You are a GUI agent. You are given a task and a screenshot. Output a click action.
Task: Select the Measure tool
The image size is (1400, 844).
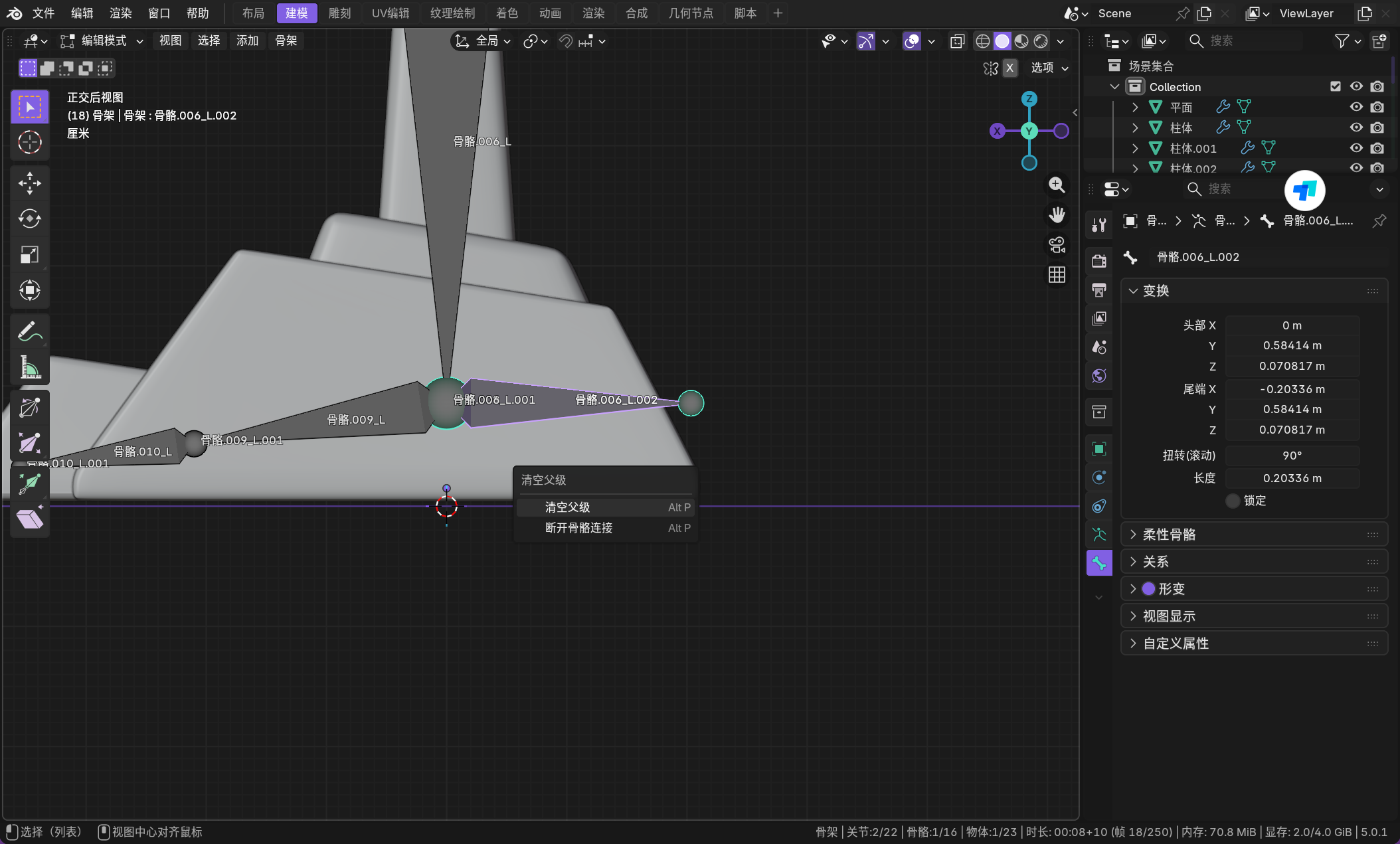pos(29,367)
